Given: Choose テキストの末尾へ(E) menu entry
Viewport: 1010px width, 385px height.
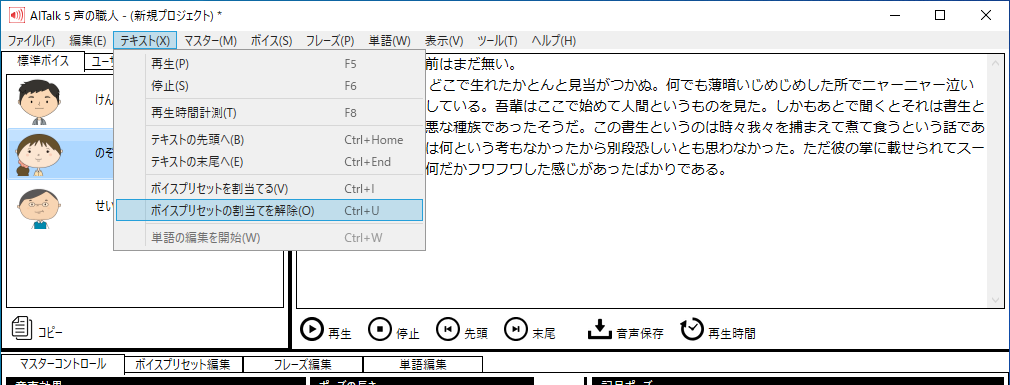Looking at the screenshot, I should coord(269,162).
